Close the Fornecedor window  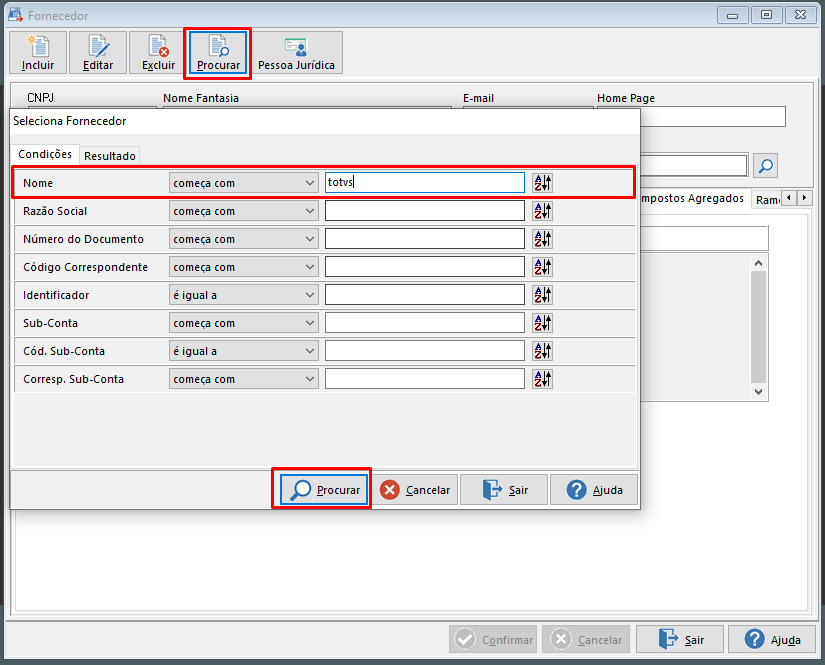pos(801,15)
